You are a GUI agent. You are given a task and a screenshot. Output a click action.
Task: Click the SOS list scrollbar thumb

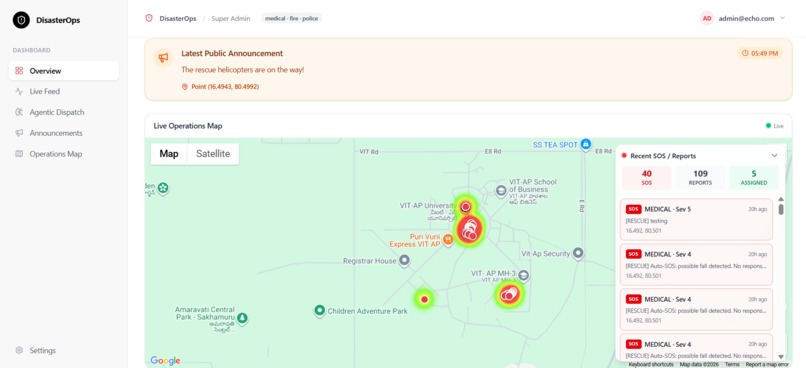click(781, 210)
